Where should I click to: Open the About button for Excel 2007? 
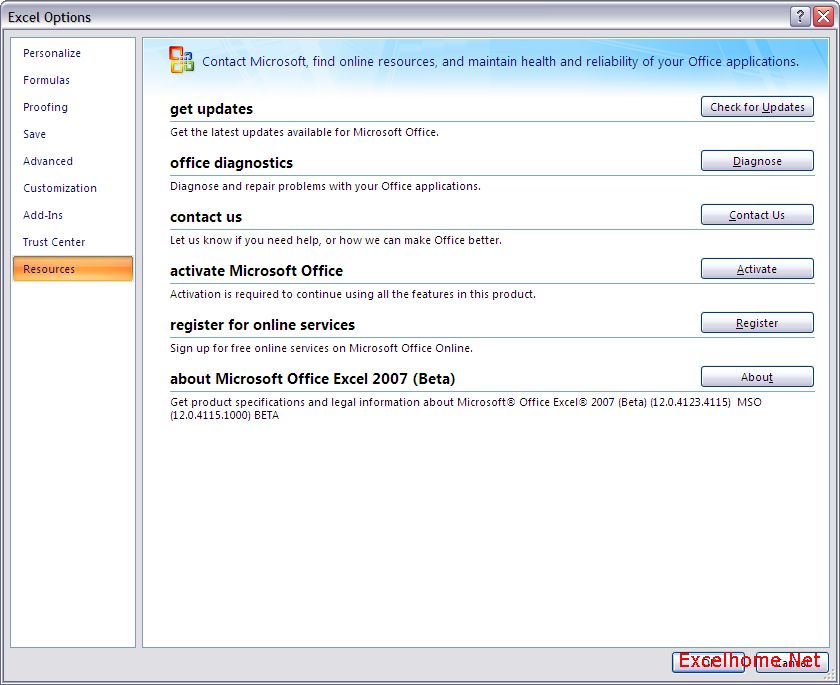757,377
